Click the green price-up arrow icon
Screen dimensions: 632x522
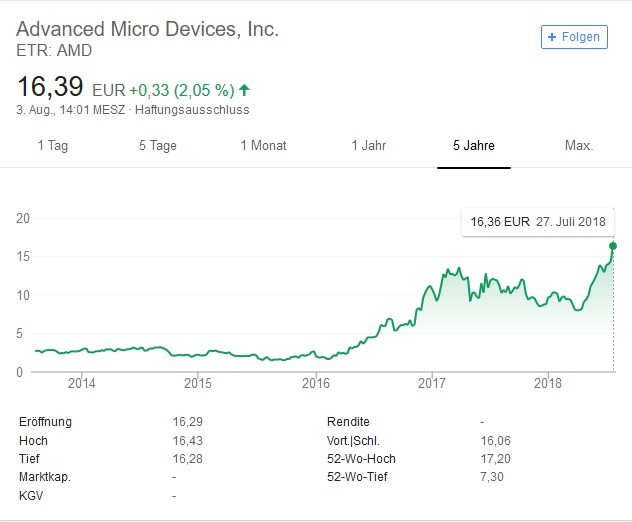coord(244,89)
